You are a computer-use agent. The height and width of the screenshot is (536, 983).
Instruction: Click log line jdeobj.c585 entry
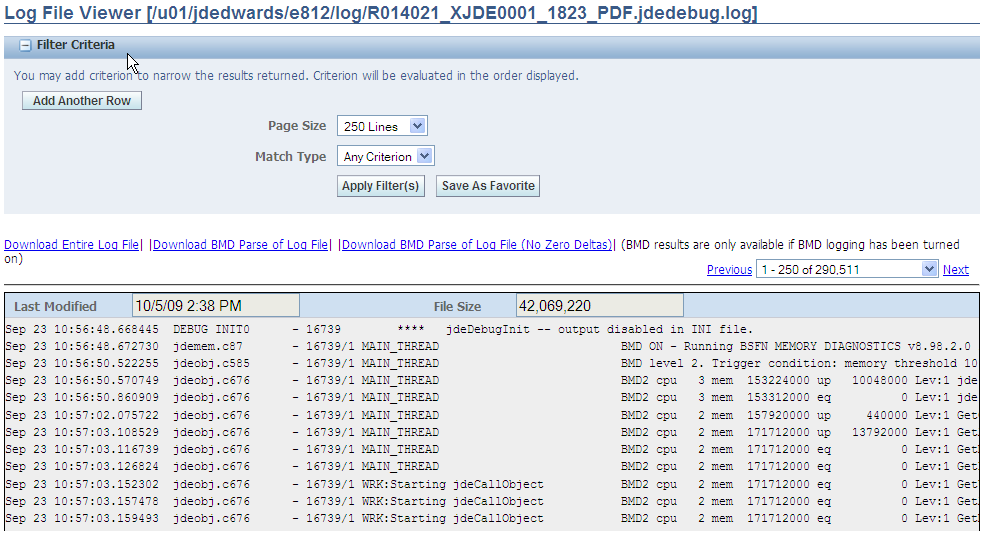492,364
